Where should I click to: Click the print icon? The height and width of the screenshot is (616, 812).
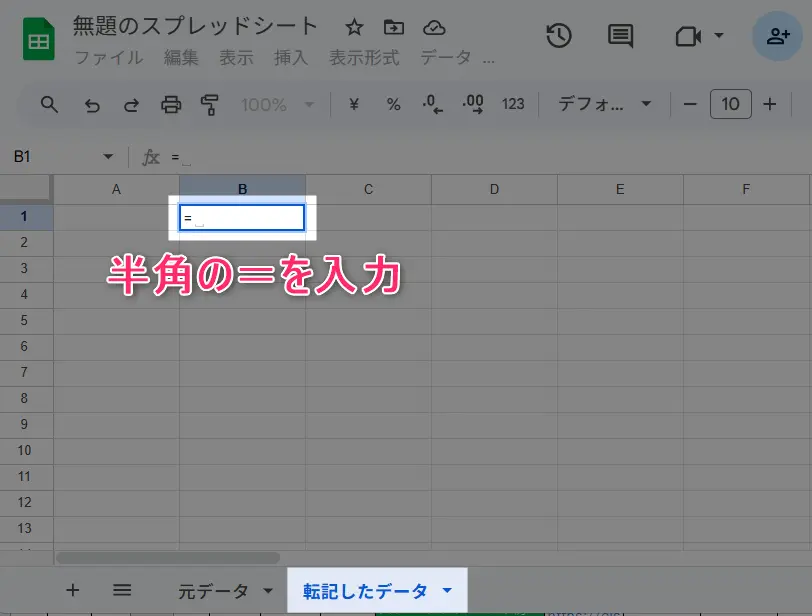click(171, 104)
